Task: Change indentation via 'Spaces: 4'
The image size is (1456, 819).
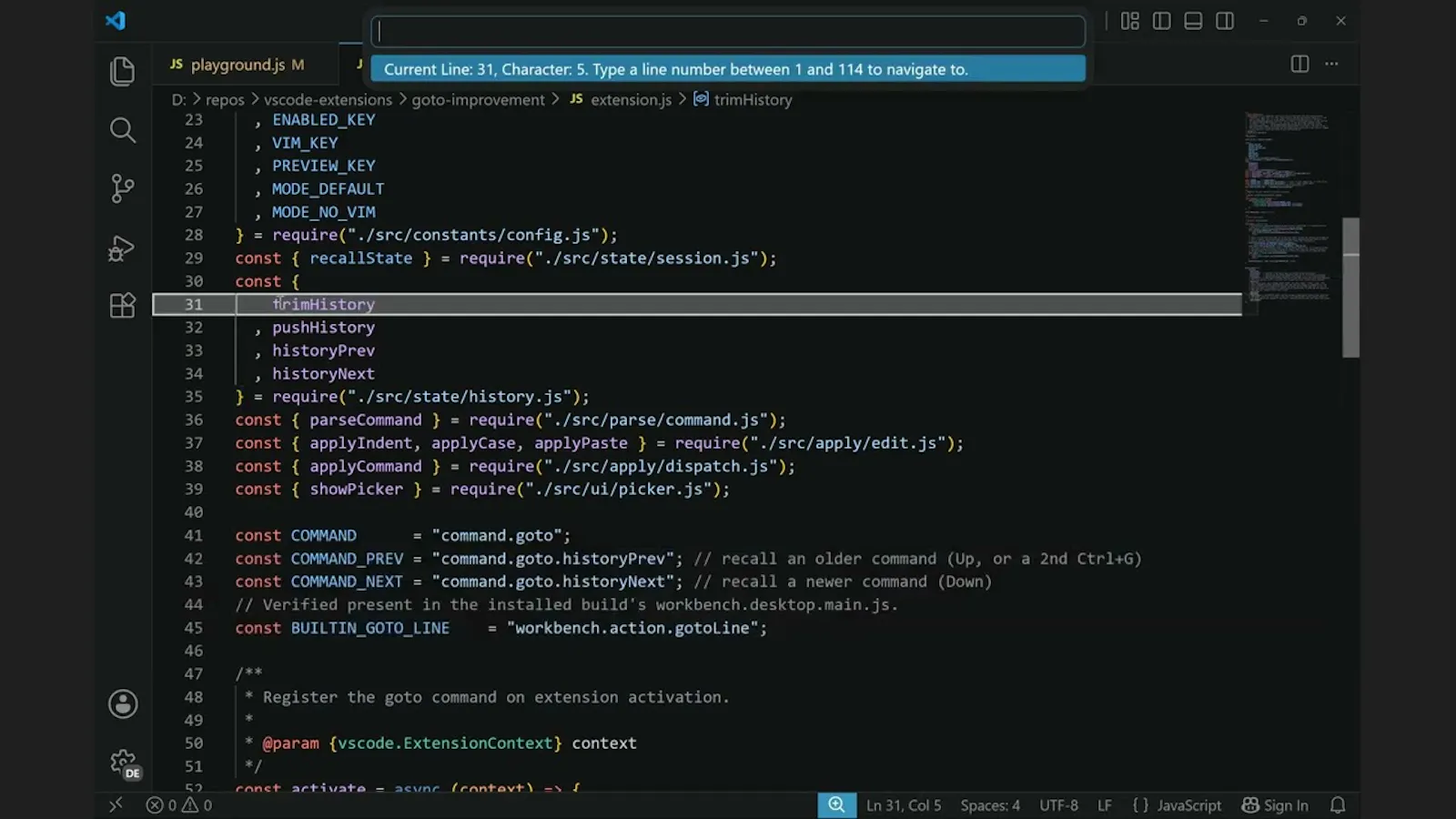Action: (990, 805)
